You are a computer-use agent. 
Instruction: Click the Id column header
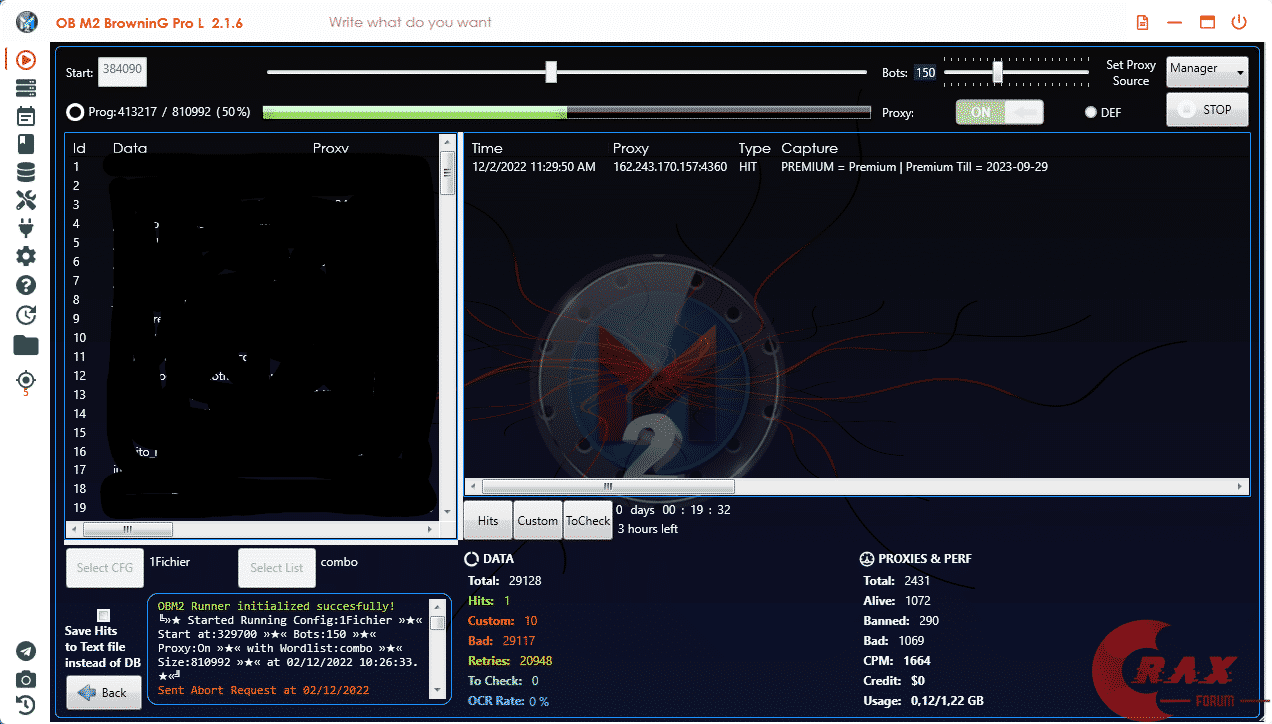pyautogui.click(x=79, y=148)
